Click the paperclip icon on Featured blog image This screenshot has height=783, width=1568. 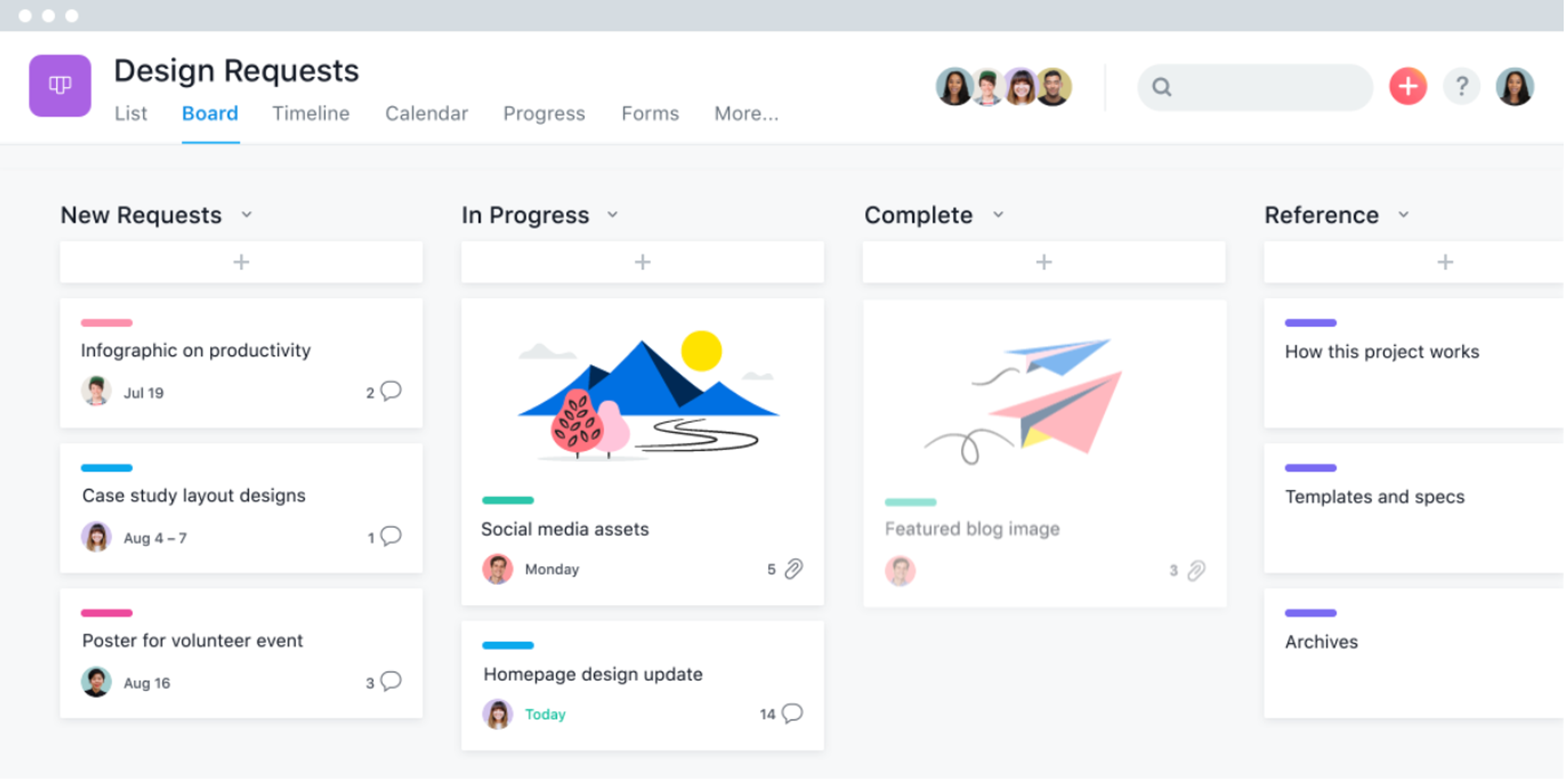coord(1197,571)
